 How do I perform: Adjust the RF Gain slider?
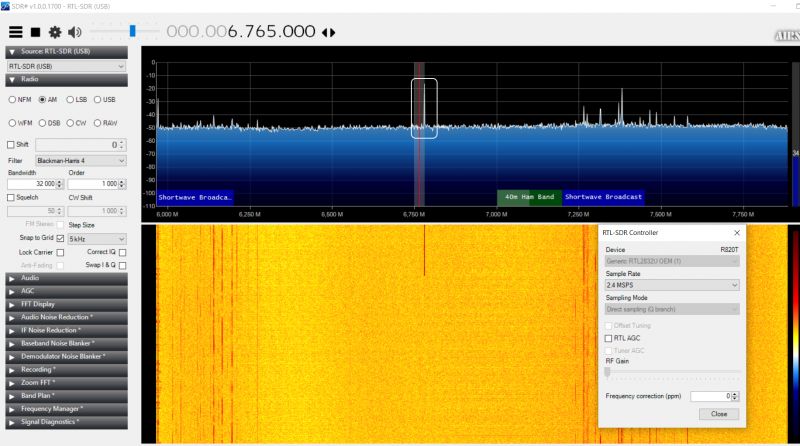tap(607, 372)
